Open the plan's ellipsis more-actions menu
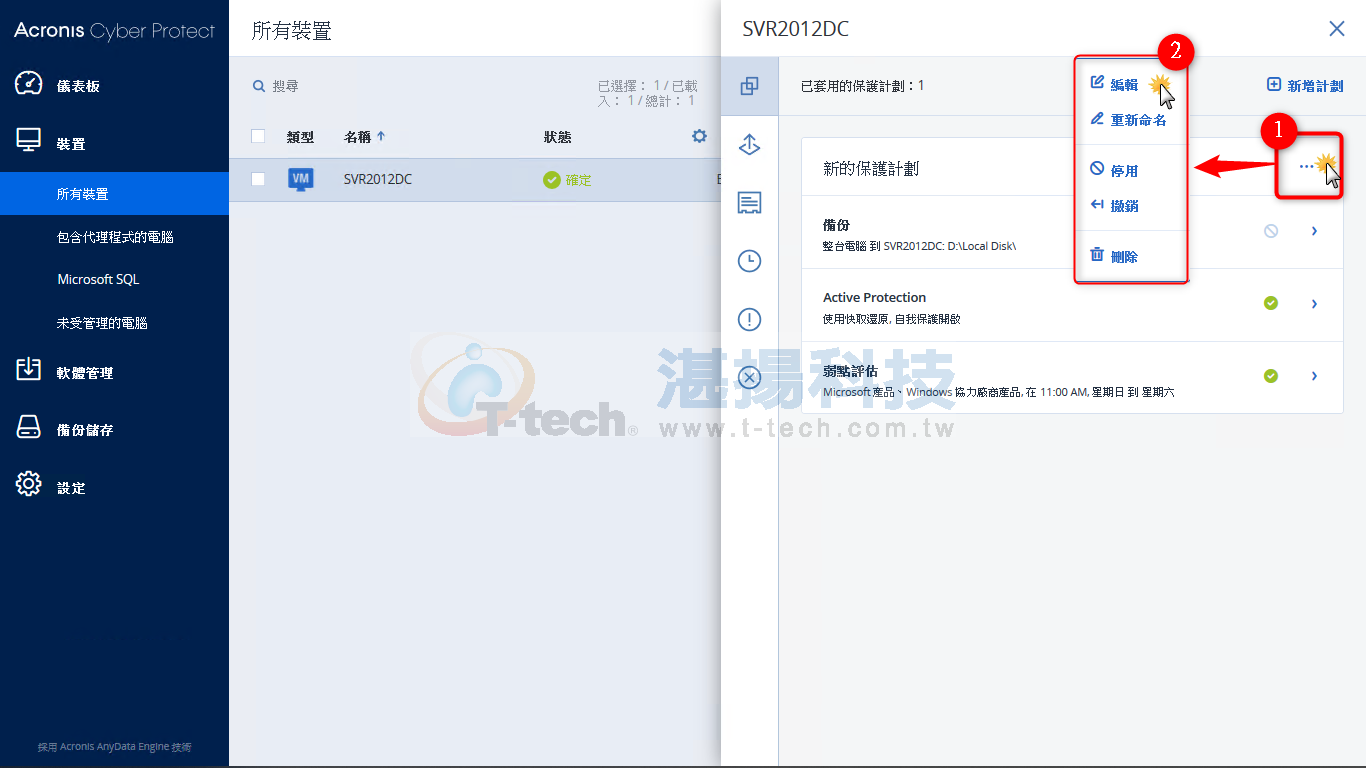 (x=1306, y=166)
